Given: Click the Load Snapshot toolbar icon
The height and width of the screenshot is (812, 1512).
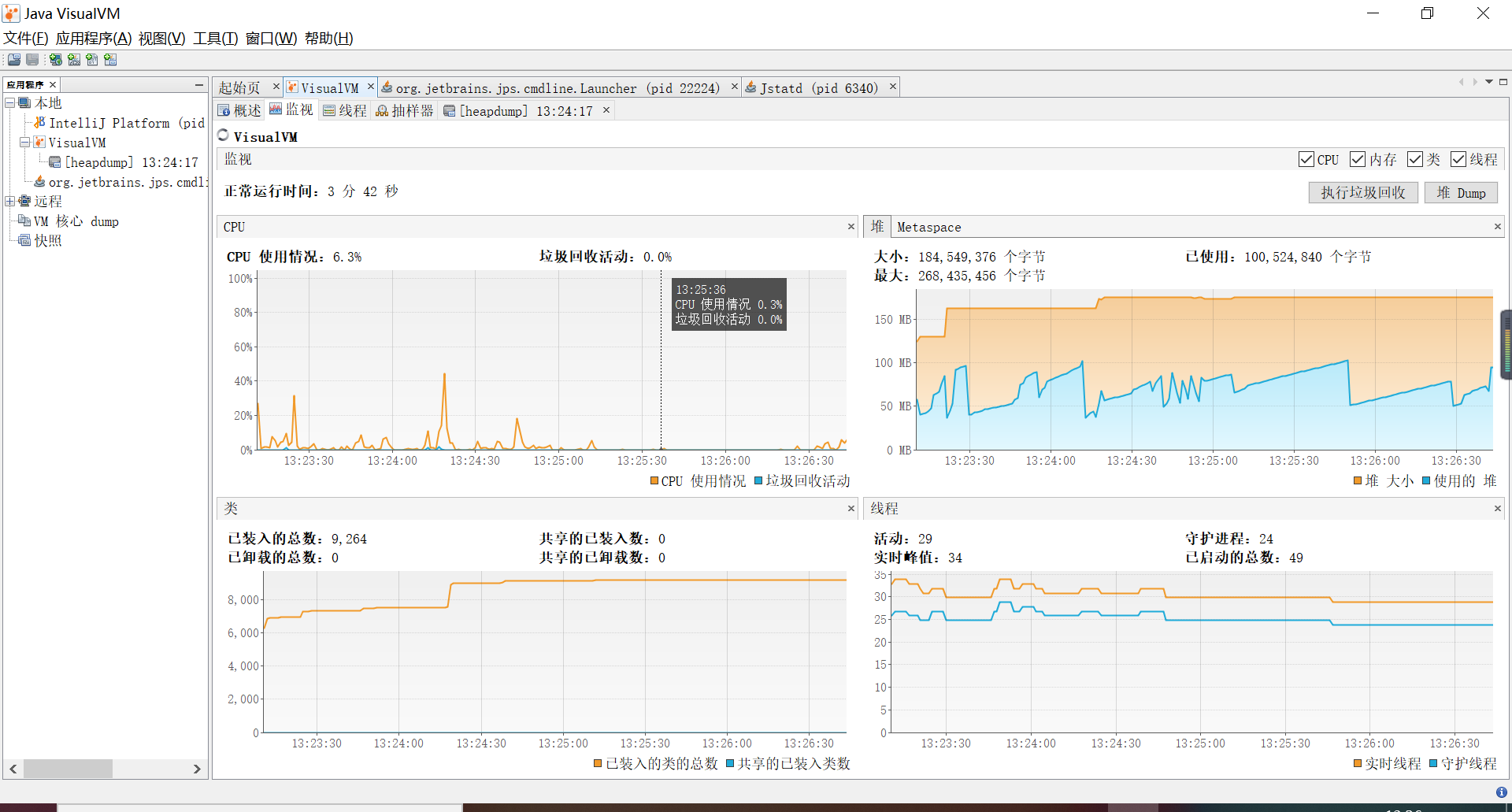Looking at the screenshot, I should (14, 60).
